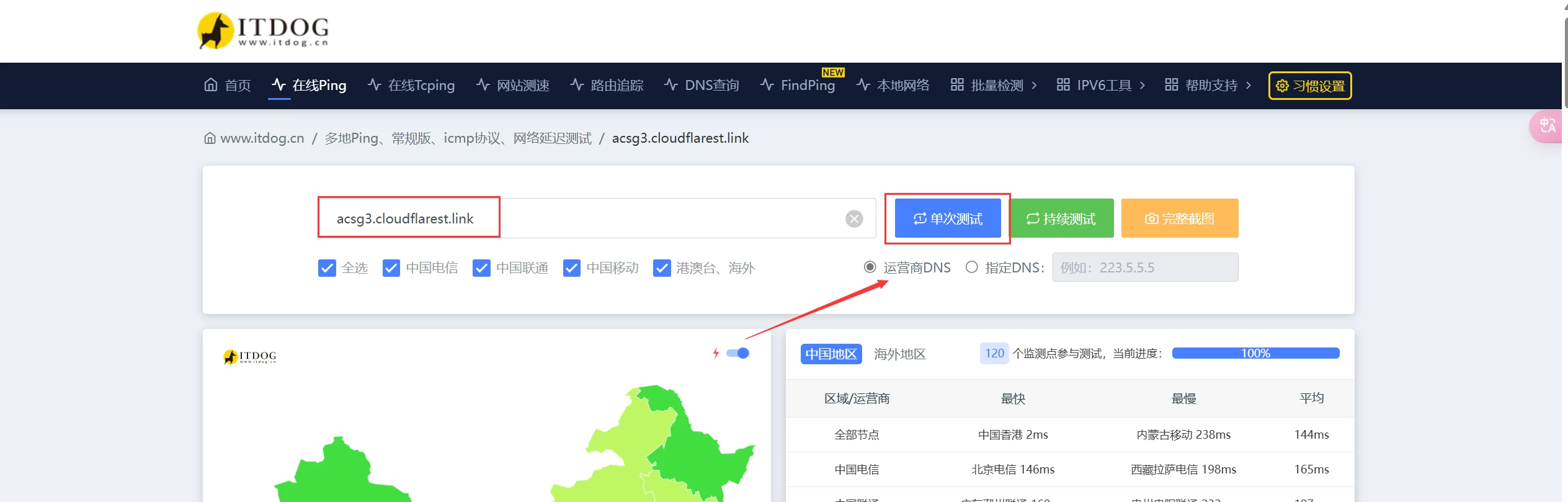
Task: Toggle the 港澳台、海外 checkbox
Action: point(662,268)
